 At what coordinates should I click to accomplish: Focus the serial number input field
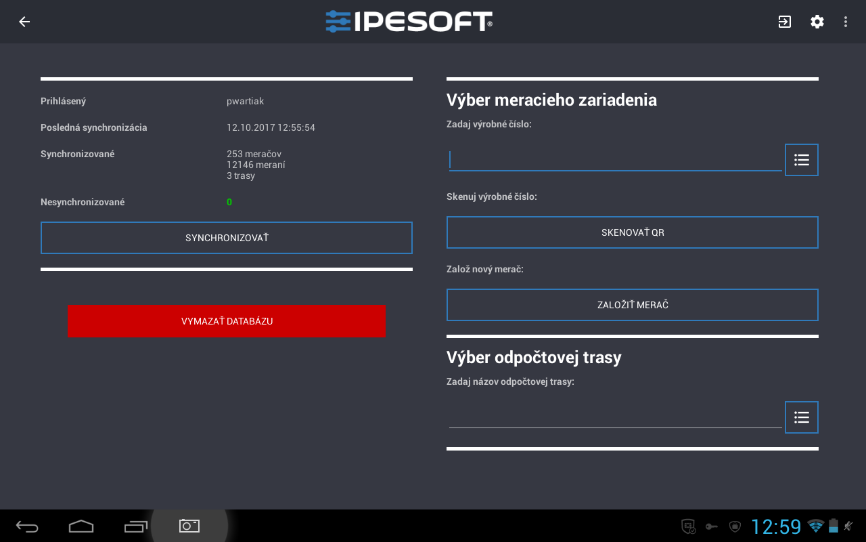coord(615,160)
